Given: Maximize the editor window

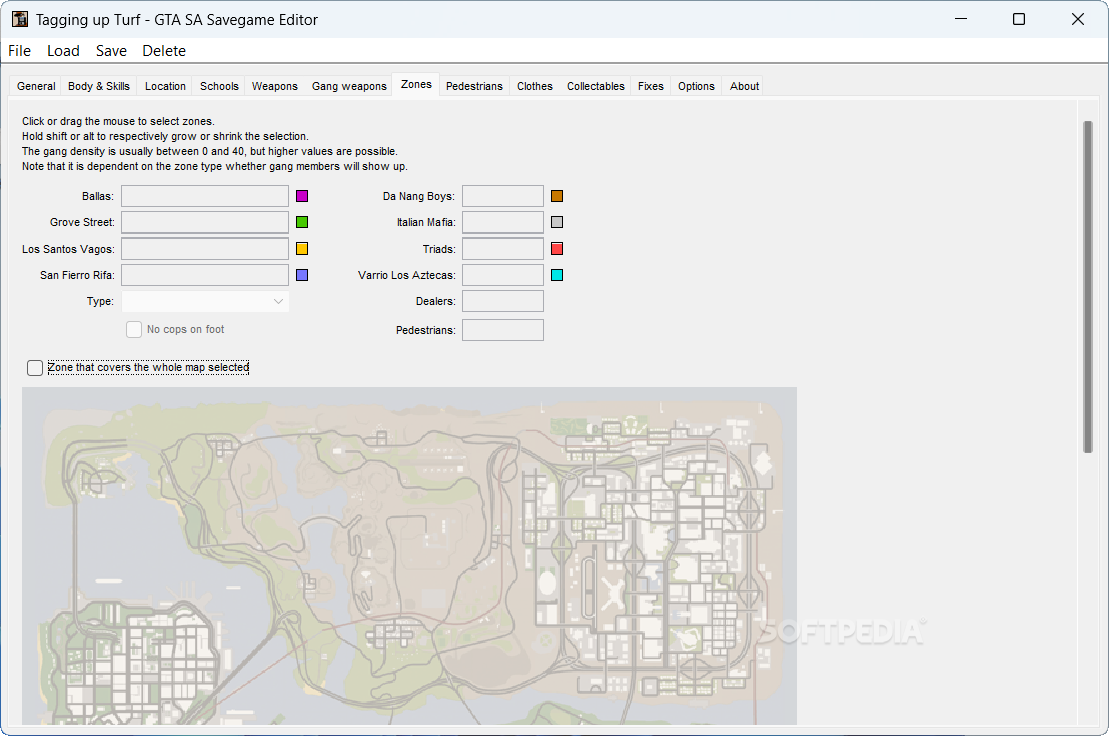Looking at the screenshot, I should click(x=1018, y=19).
